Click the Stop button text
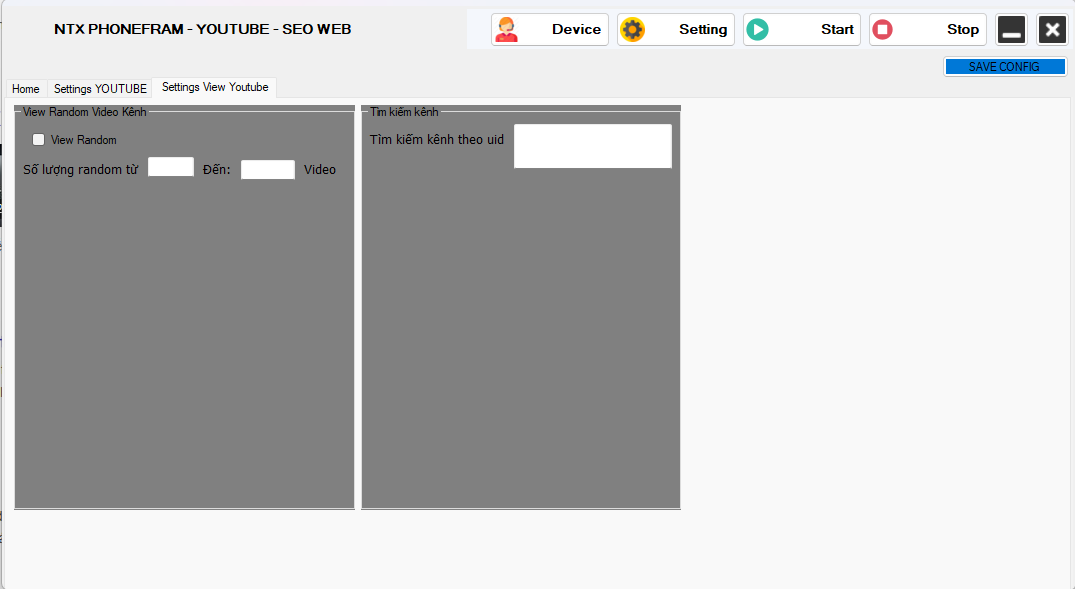Screen dimensions: 1075x589 (x=962, y=30)
